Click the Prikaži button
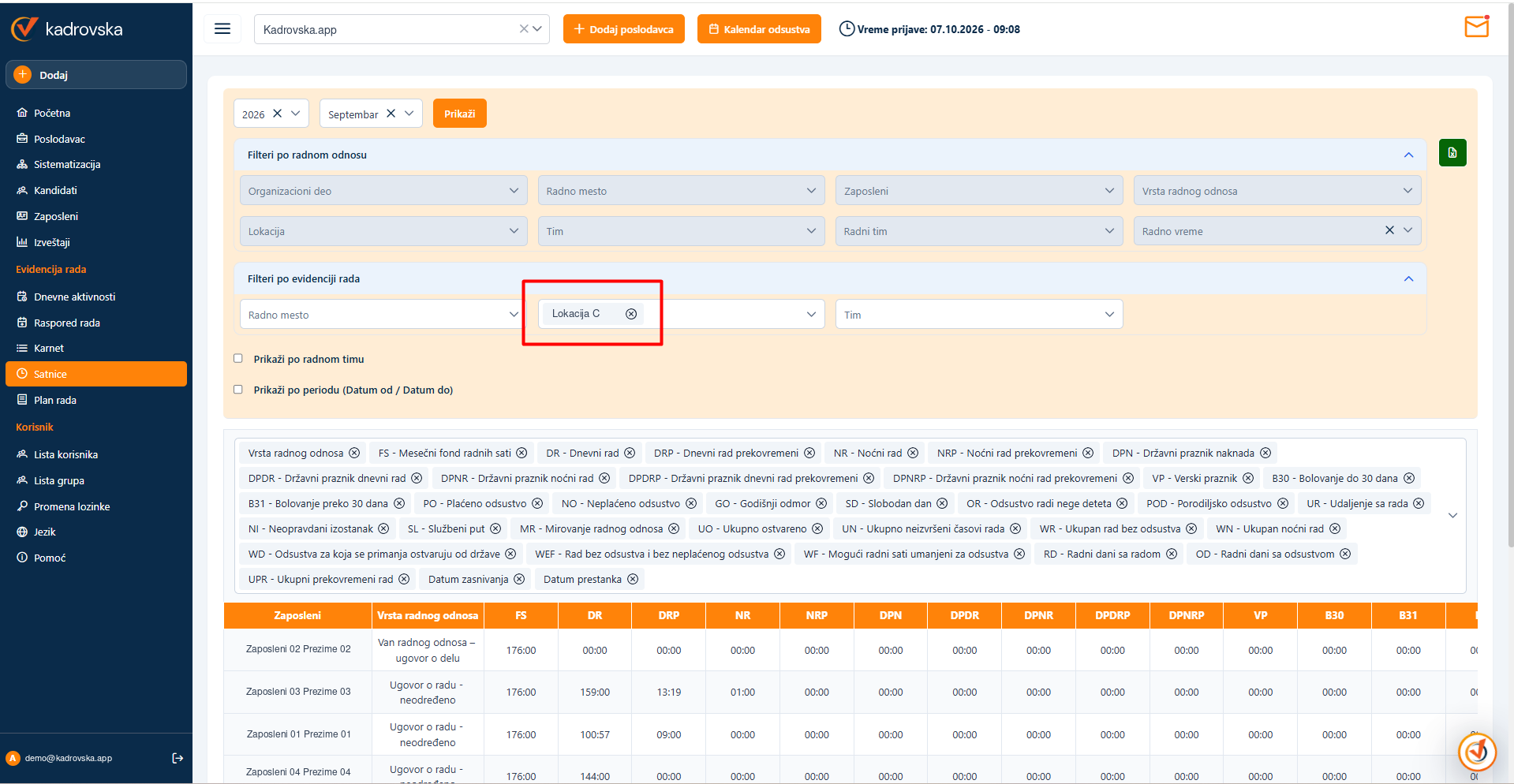Screen dimensions: 1514x784 coord(459,114)
